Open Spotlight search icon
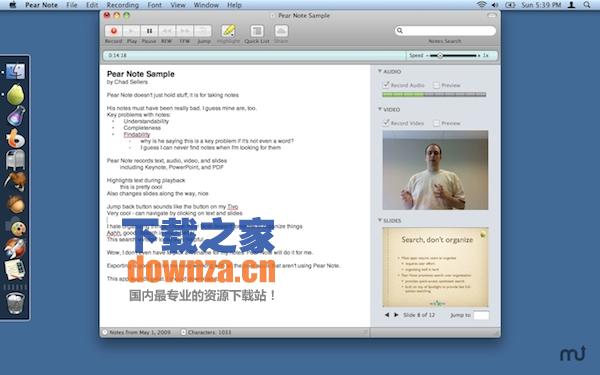 point(587,5)
